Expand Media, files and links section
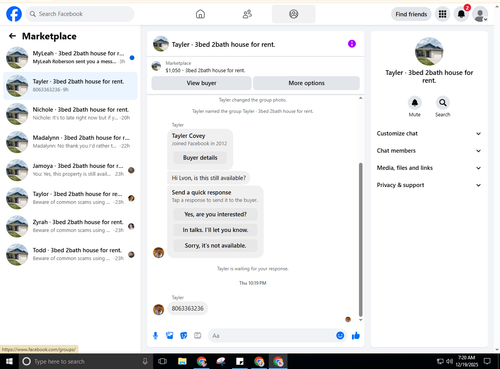The height and width of the screenshot is (369, 500). pyautogui.click(x=429, y=168)
